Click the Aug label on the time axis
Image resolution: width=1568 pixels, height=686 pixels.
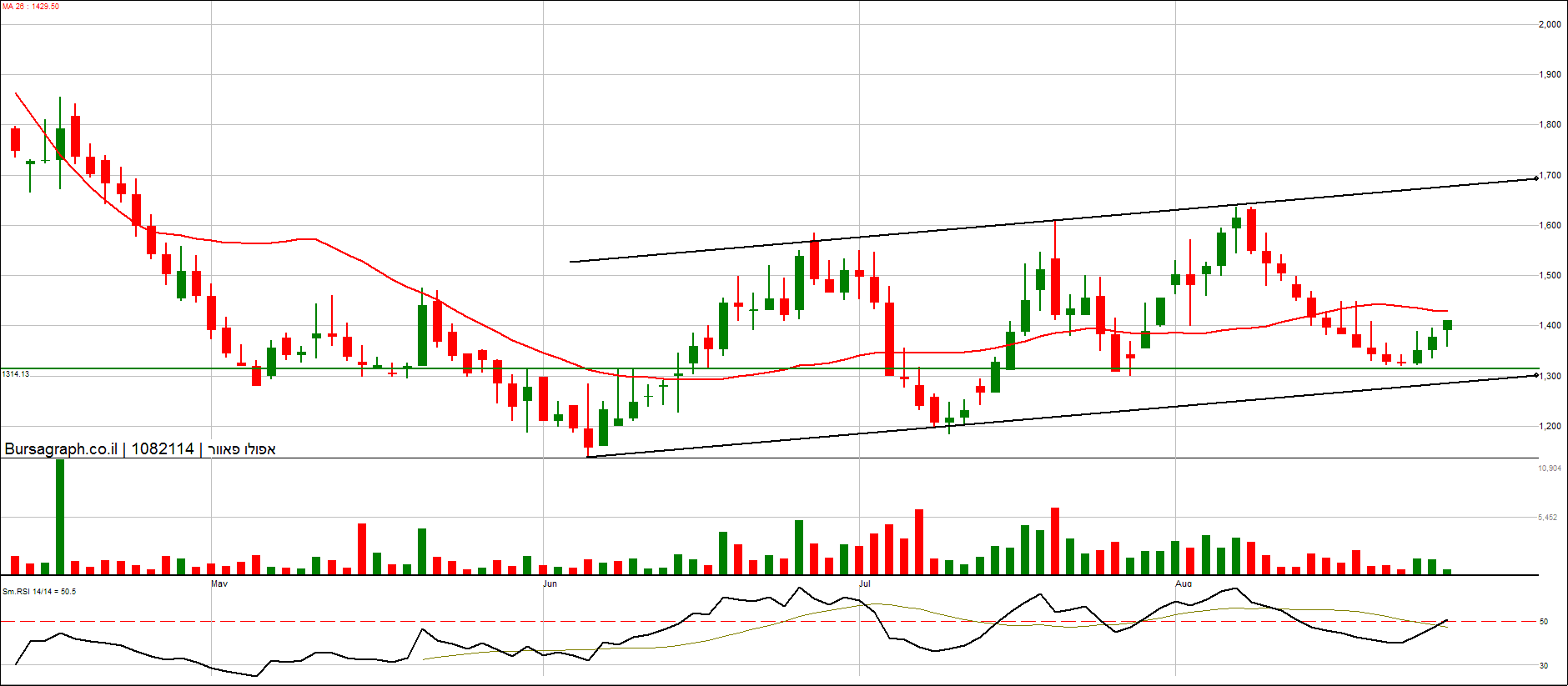pyautogui.click(x=1184, y=583)
